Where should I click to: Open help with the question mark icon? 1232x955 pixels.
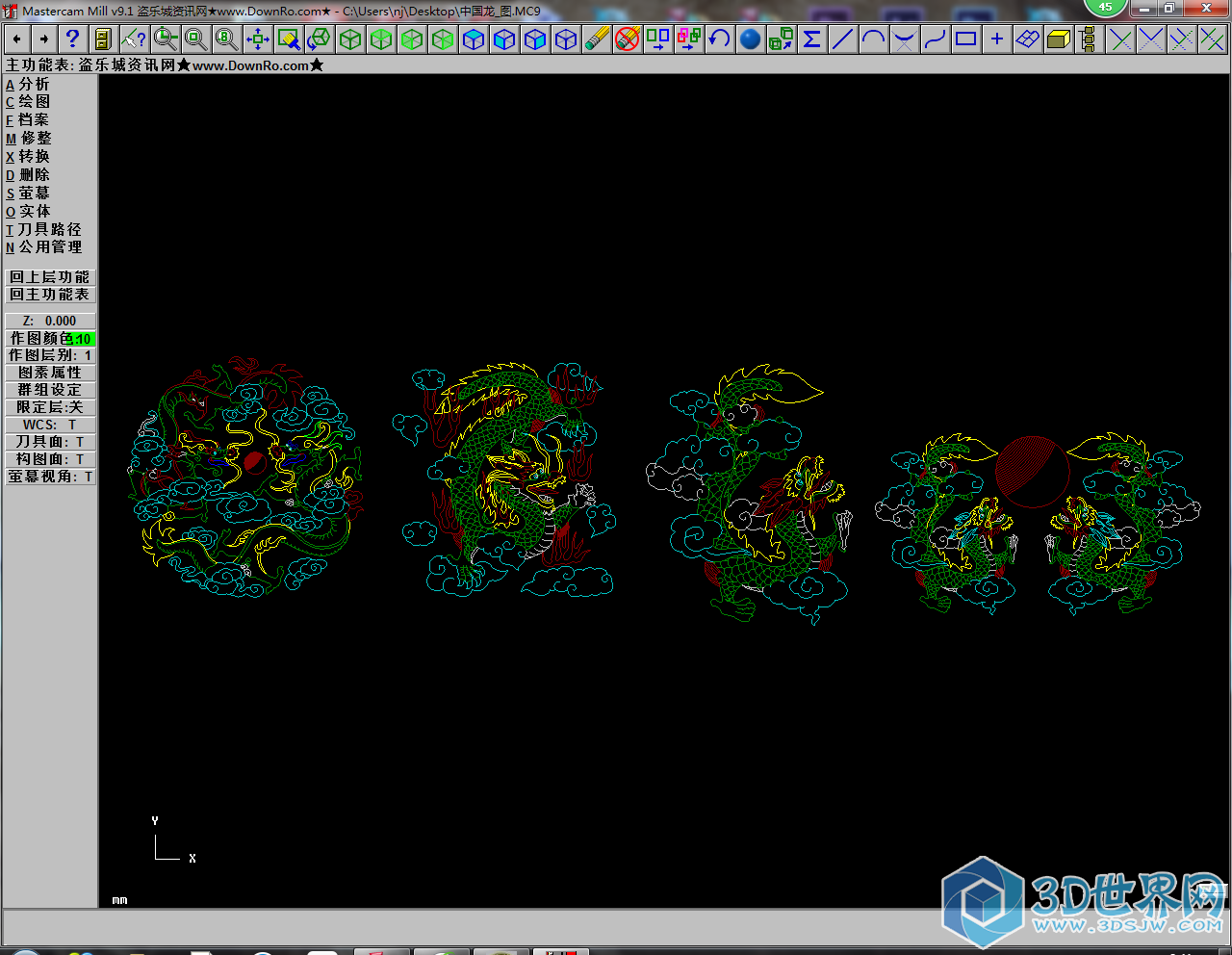pyautogui.click(x=72, y=39)
